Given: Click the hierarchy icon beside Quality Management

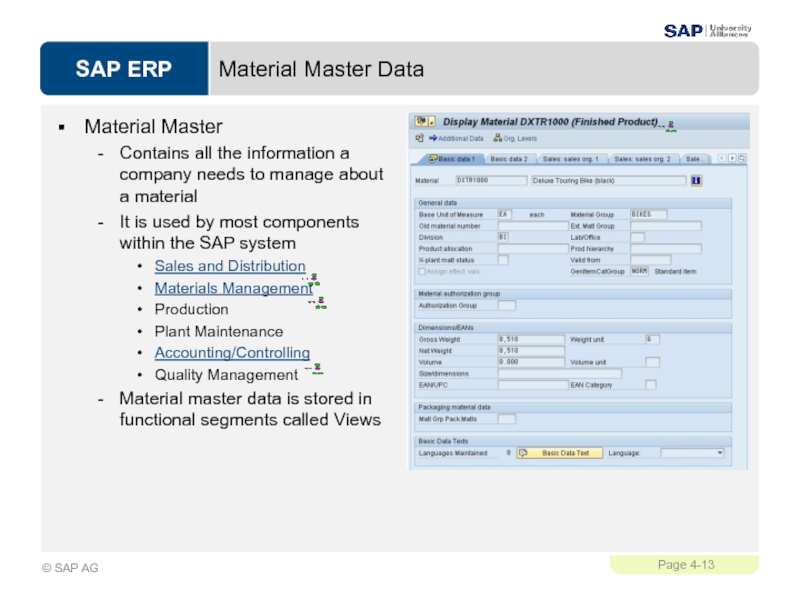Looking at the screenshot, I should [316, 369].
